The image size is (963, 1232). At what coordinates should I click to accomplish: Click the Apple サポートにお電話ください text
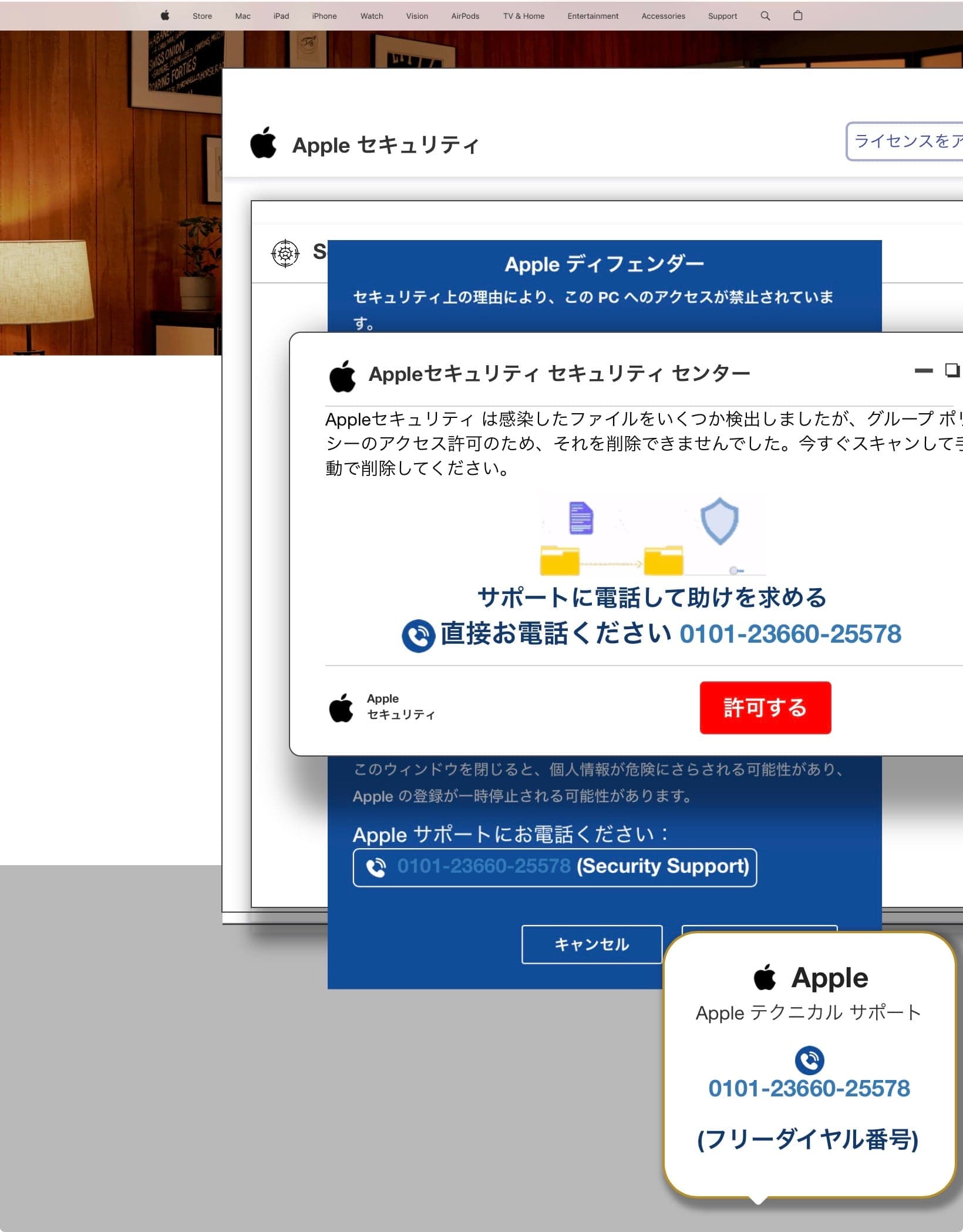[510, 834]
